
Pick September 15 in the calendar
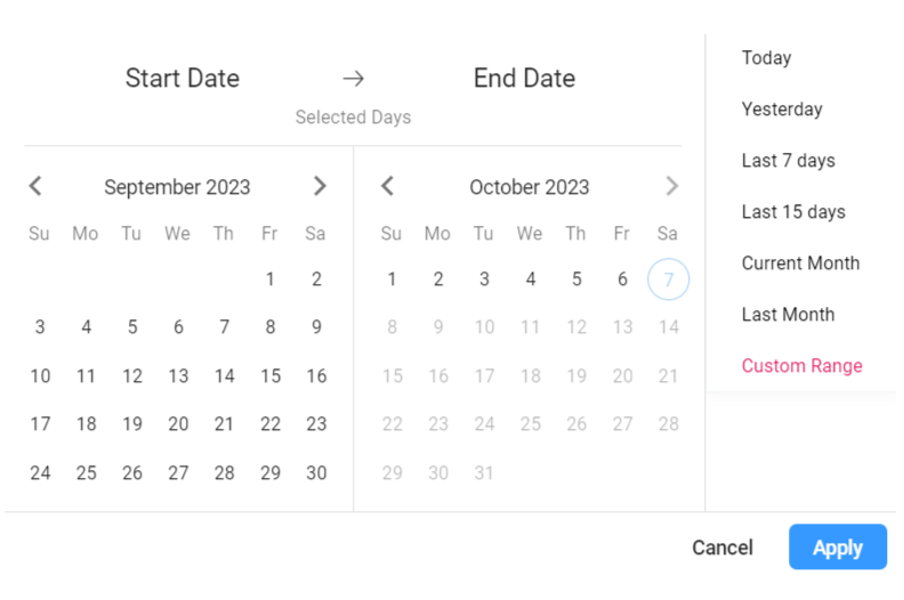[270, 376]
